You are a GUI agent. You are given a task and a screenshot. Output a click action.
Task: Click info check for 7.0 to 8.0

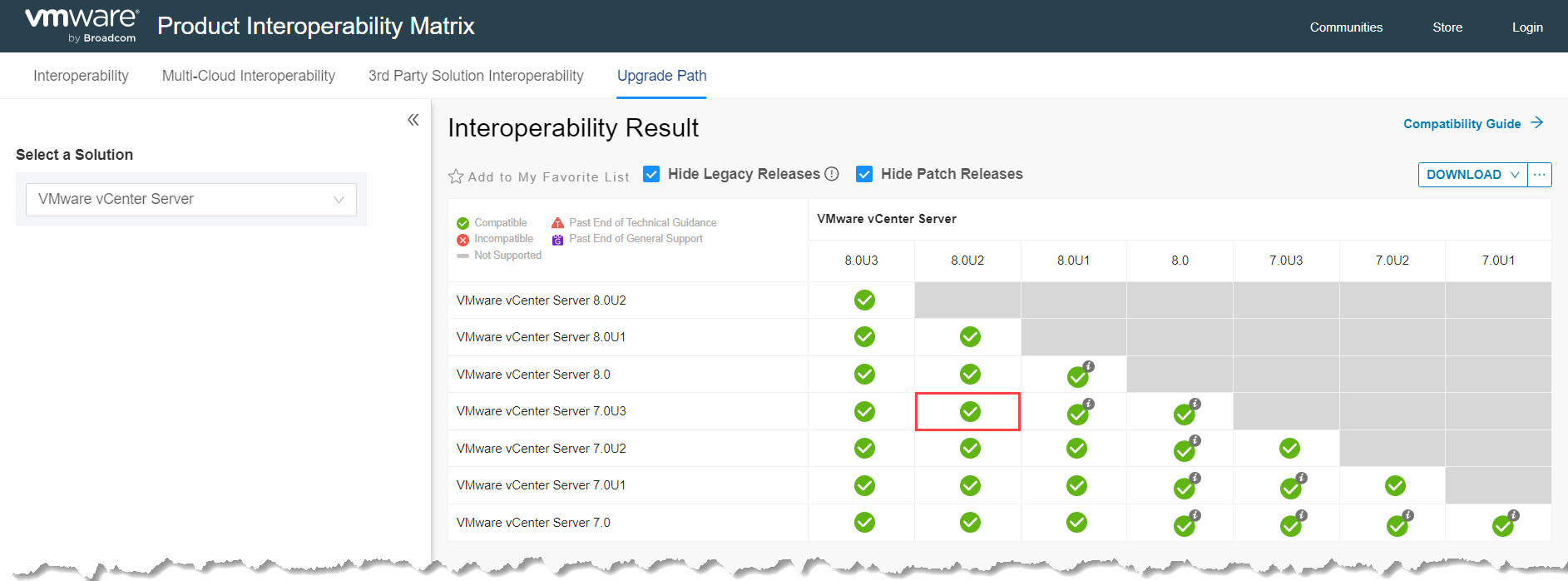[x=1185, y=524]
